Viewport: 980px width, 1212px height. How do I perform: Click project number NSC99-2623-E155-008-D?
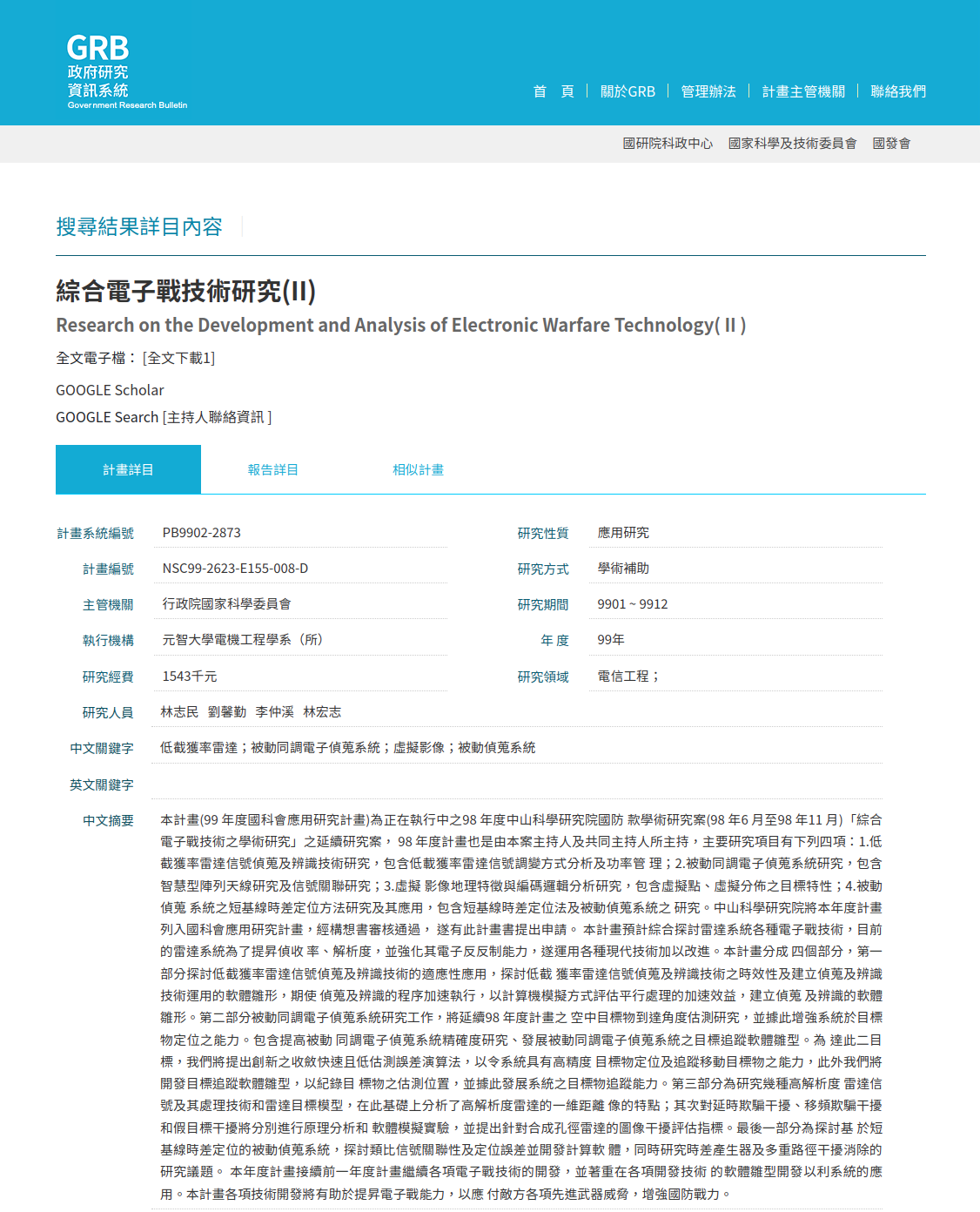tap(235, 569)
